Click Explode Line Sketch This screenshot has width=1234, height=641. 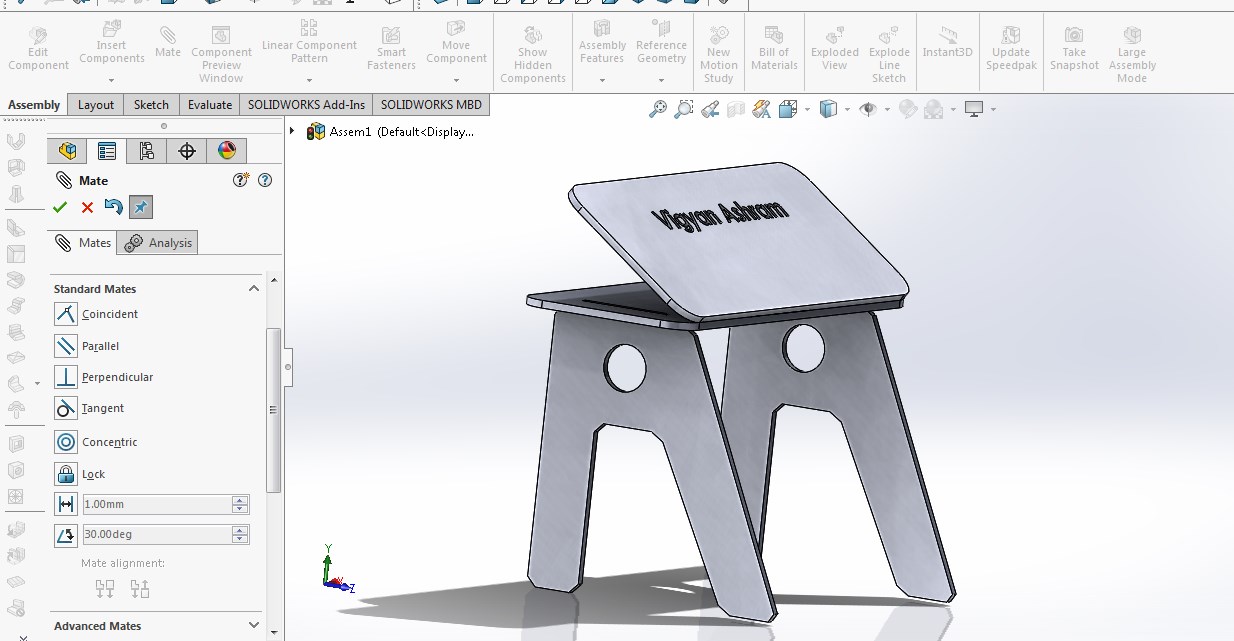(889, 55)
